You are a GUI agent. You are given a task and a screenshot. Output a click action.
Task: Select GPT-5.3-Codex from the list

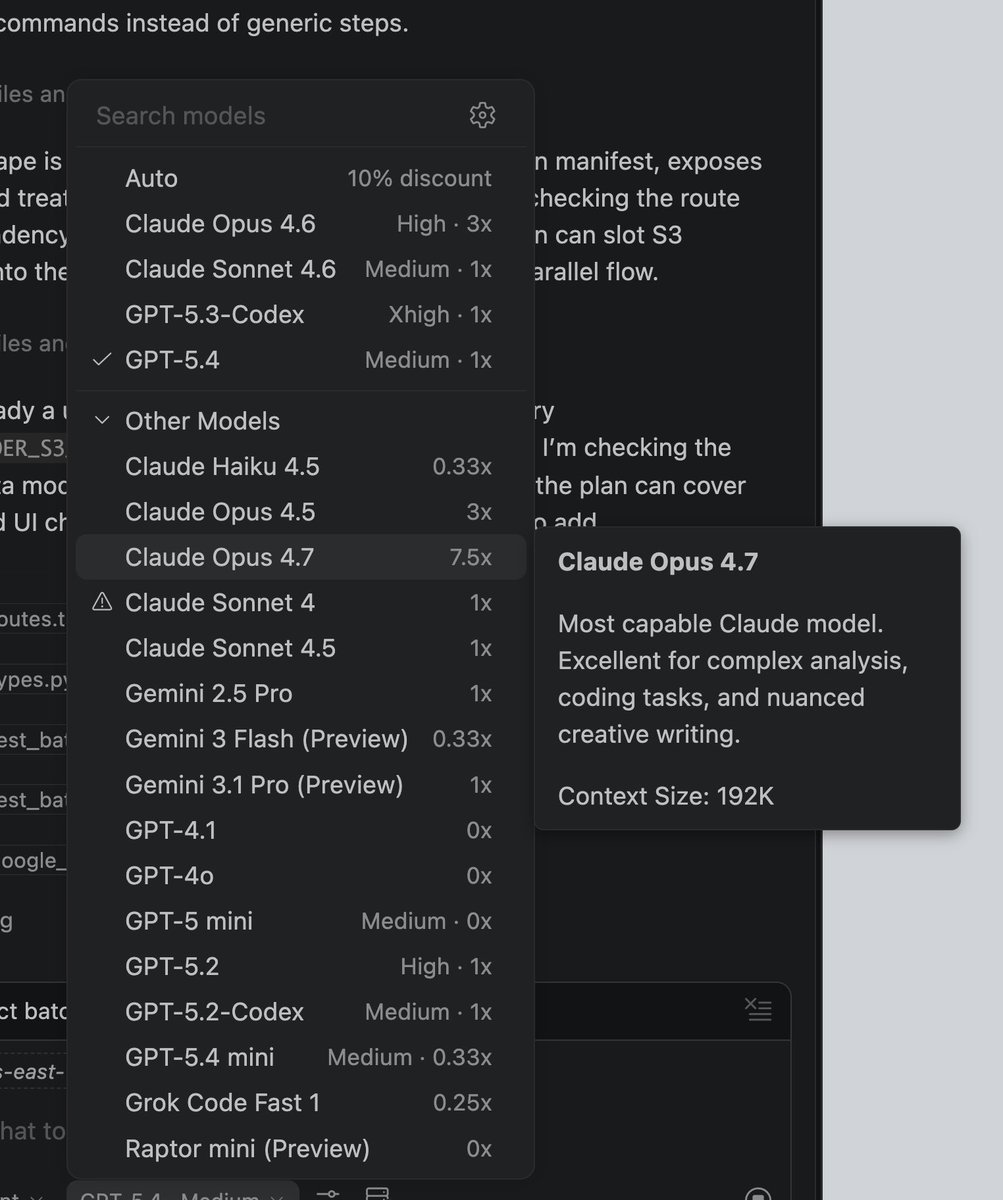[x=301, y=315]
